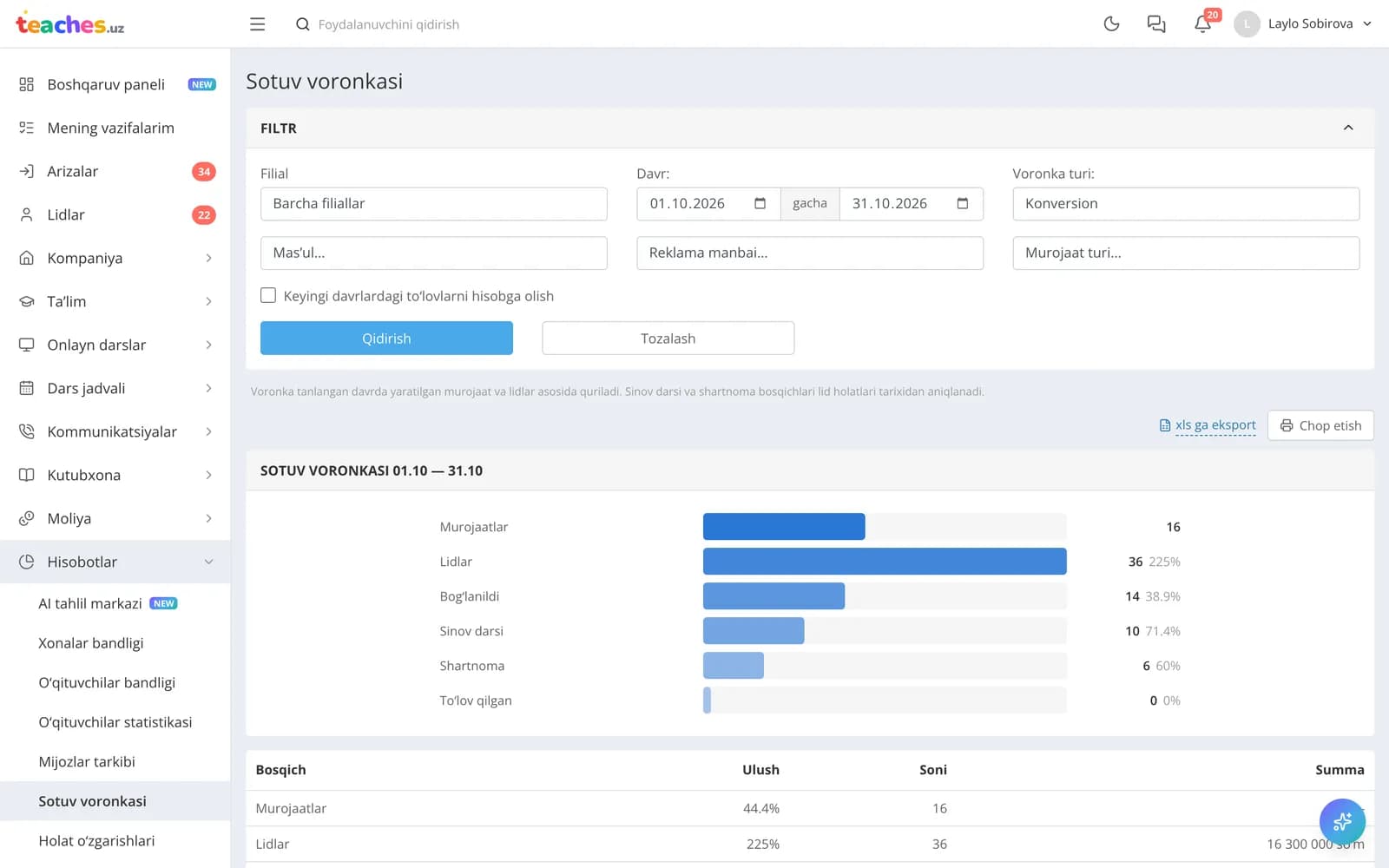Open Laylo Sobirova user menu arrow
The height and width of the screenshot is (868, 1389).
tap(1367, 24)
